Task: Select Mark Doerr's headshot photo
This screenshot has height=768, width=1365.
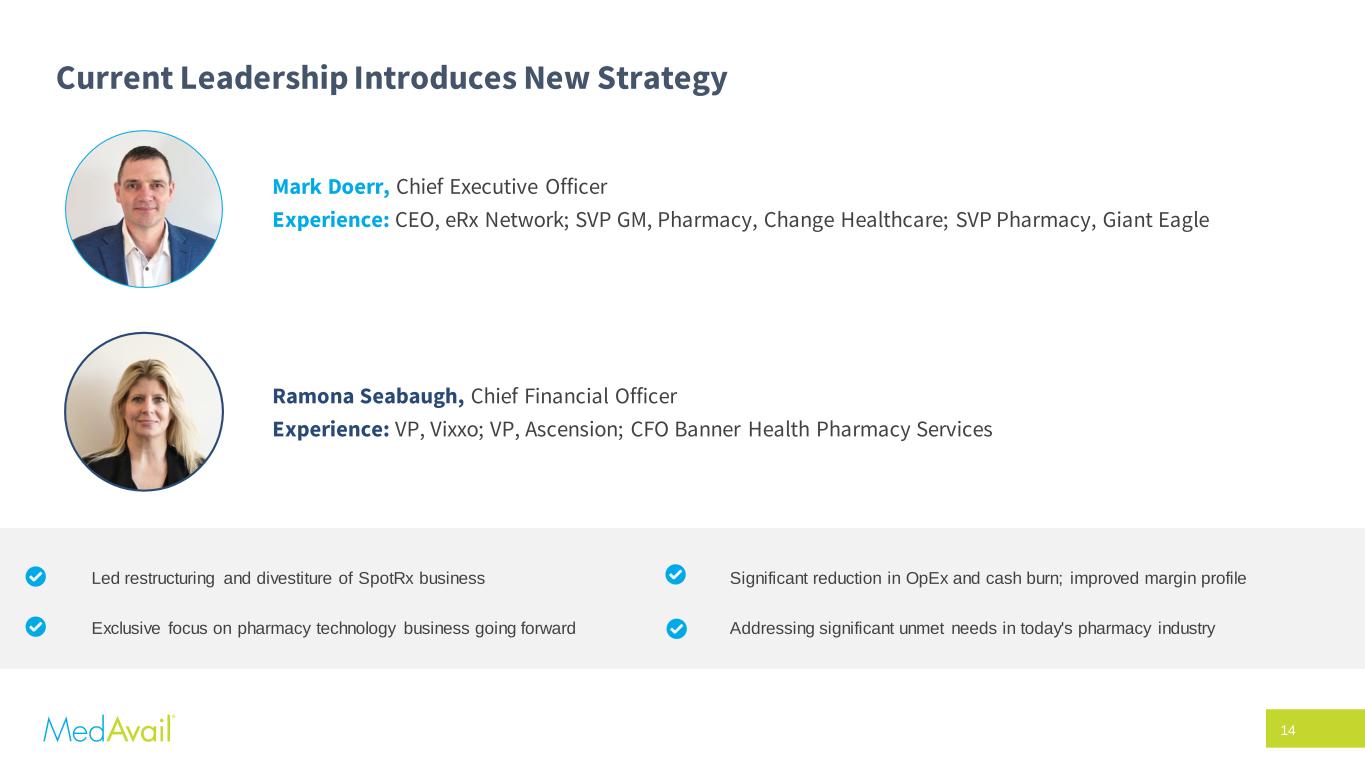Action: pyautogui.click(x=144, y=209)
